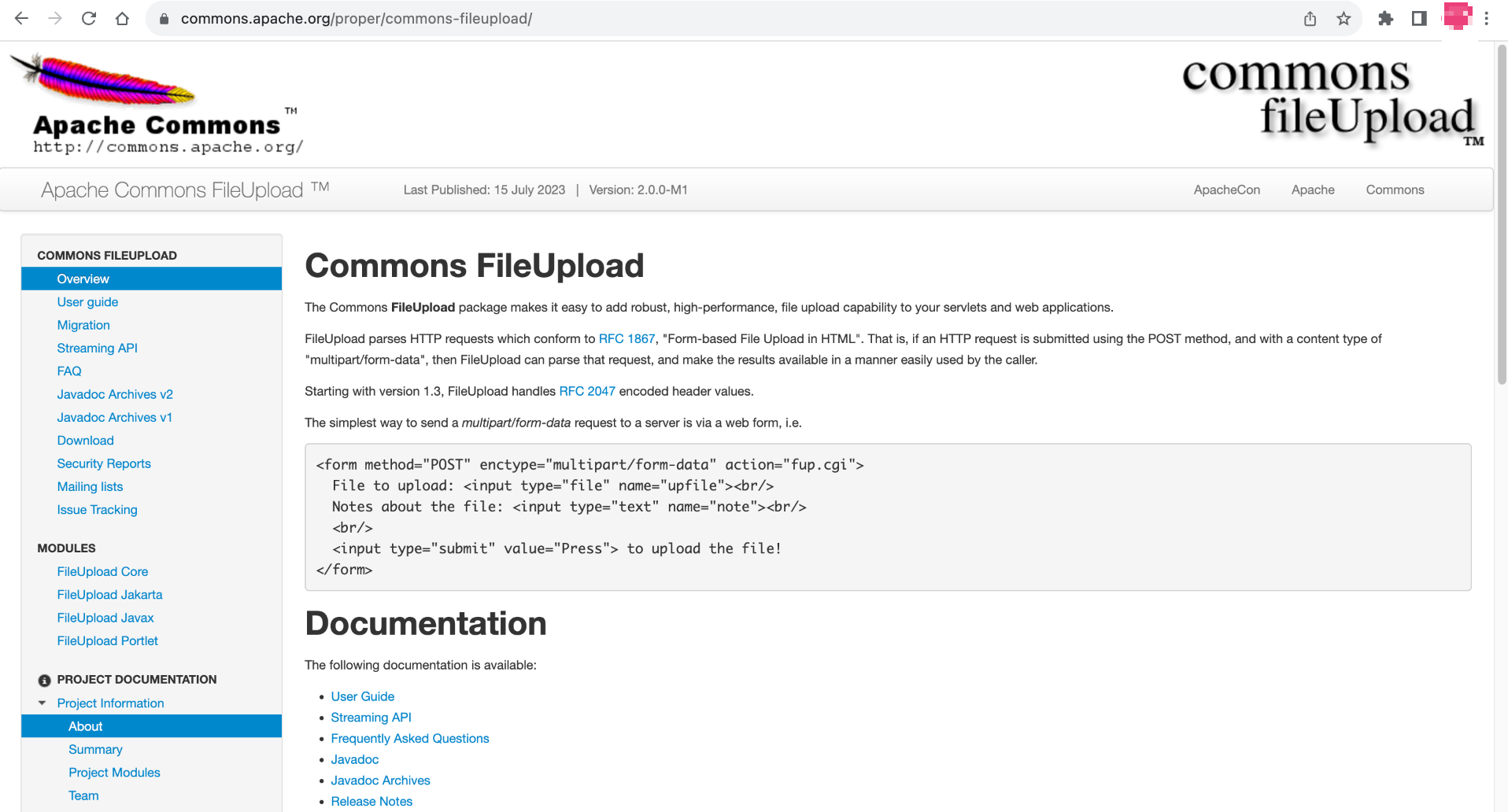Open Security Reports sidebar link
1508x812 pixels.
(104, 463)
